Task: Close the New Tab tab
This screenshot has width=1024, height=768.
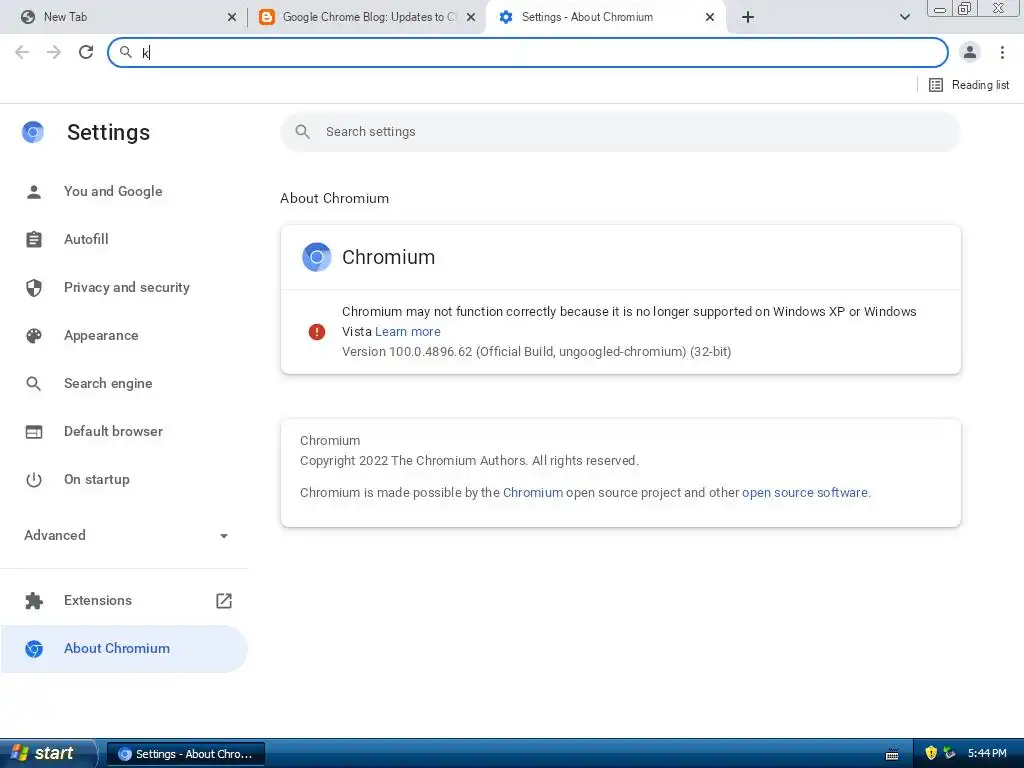Action: pyautogui.click(x=232, y=17)
